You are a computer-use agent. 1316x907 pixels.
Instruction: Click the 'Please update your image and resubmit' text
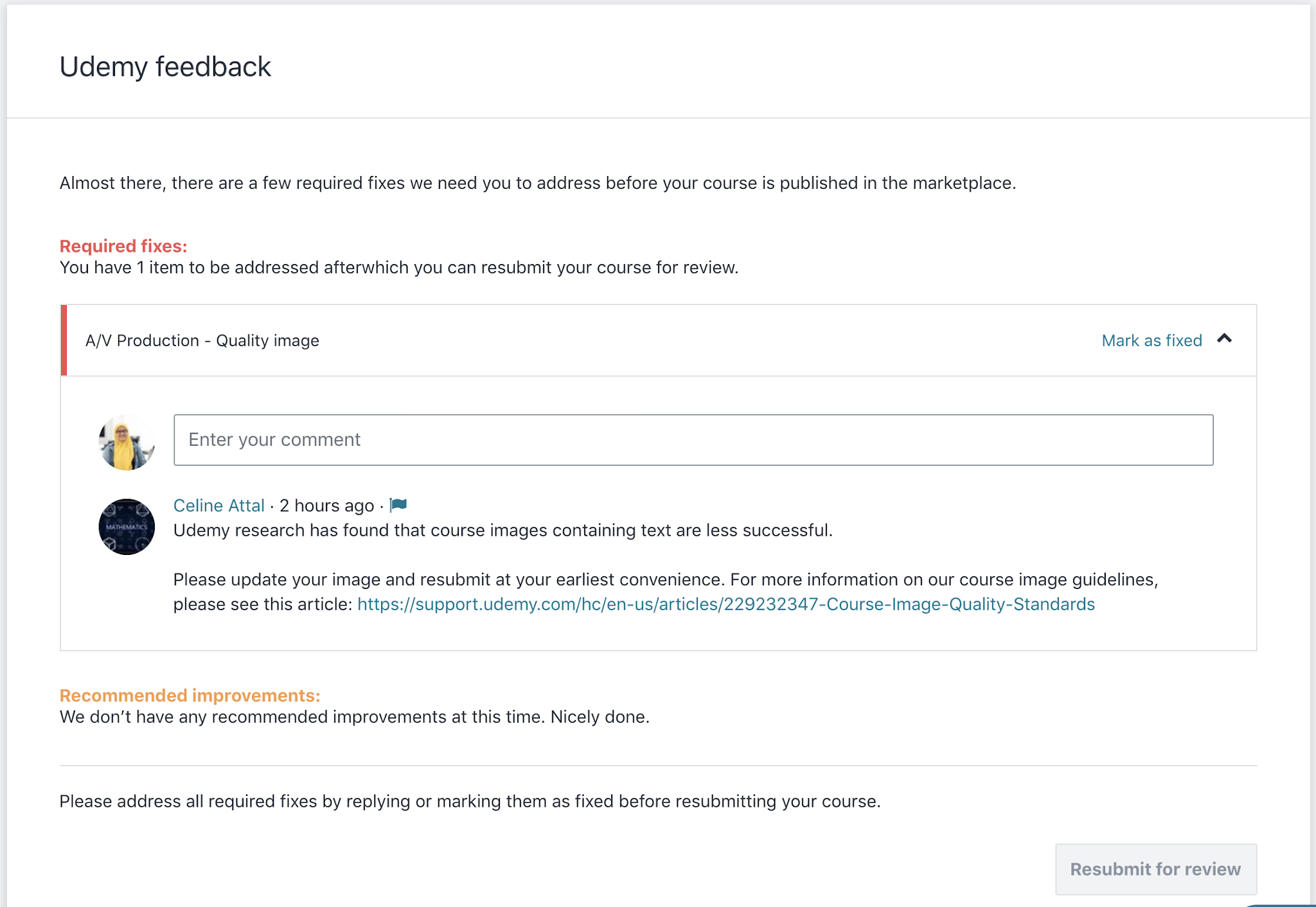click(x=666, y=592)
